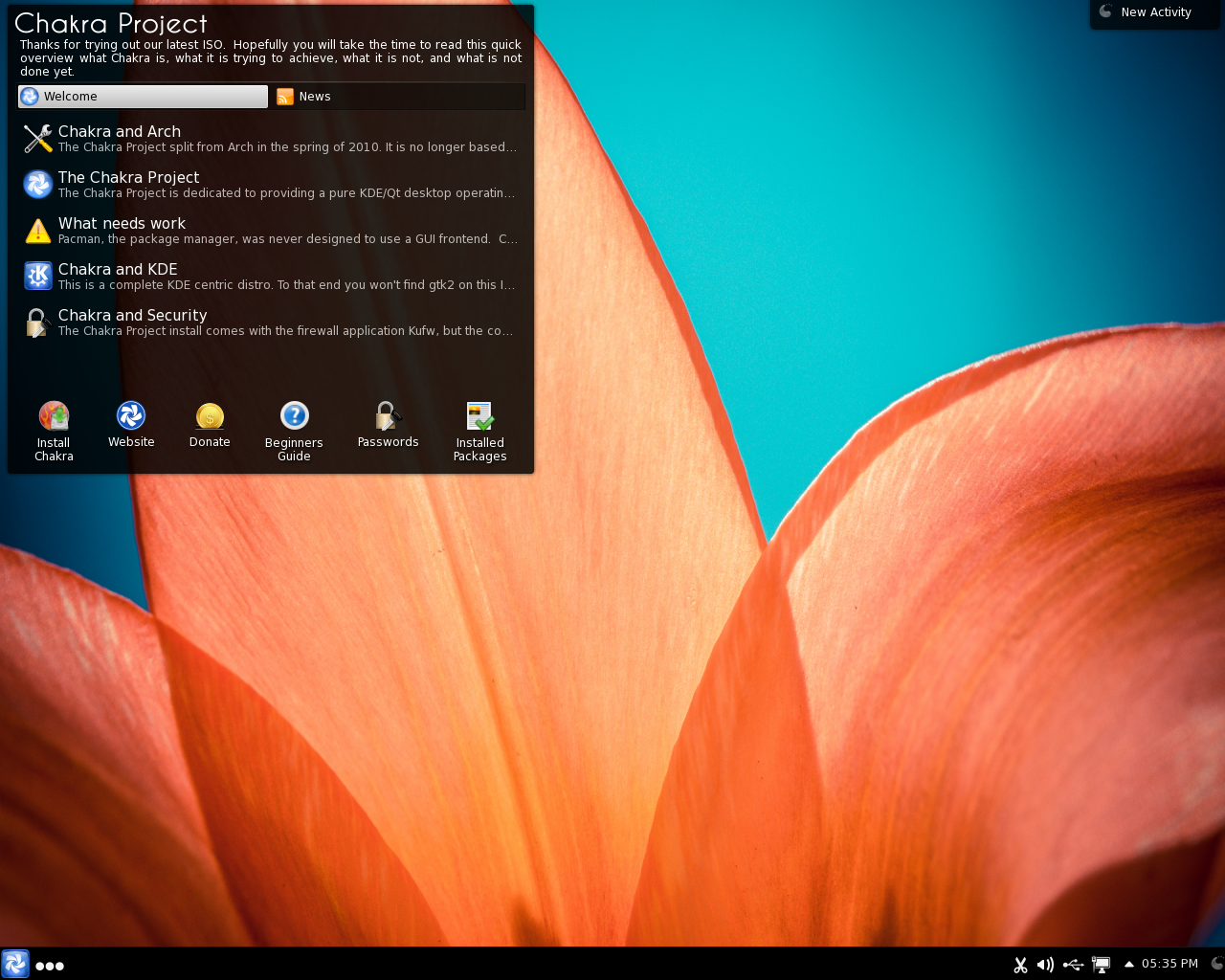Open the Chakra application launcher menu
Screen dimensions: 1225x980
pos(15,964)
